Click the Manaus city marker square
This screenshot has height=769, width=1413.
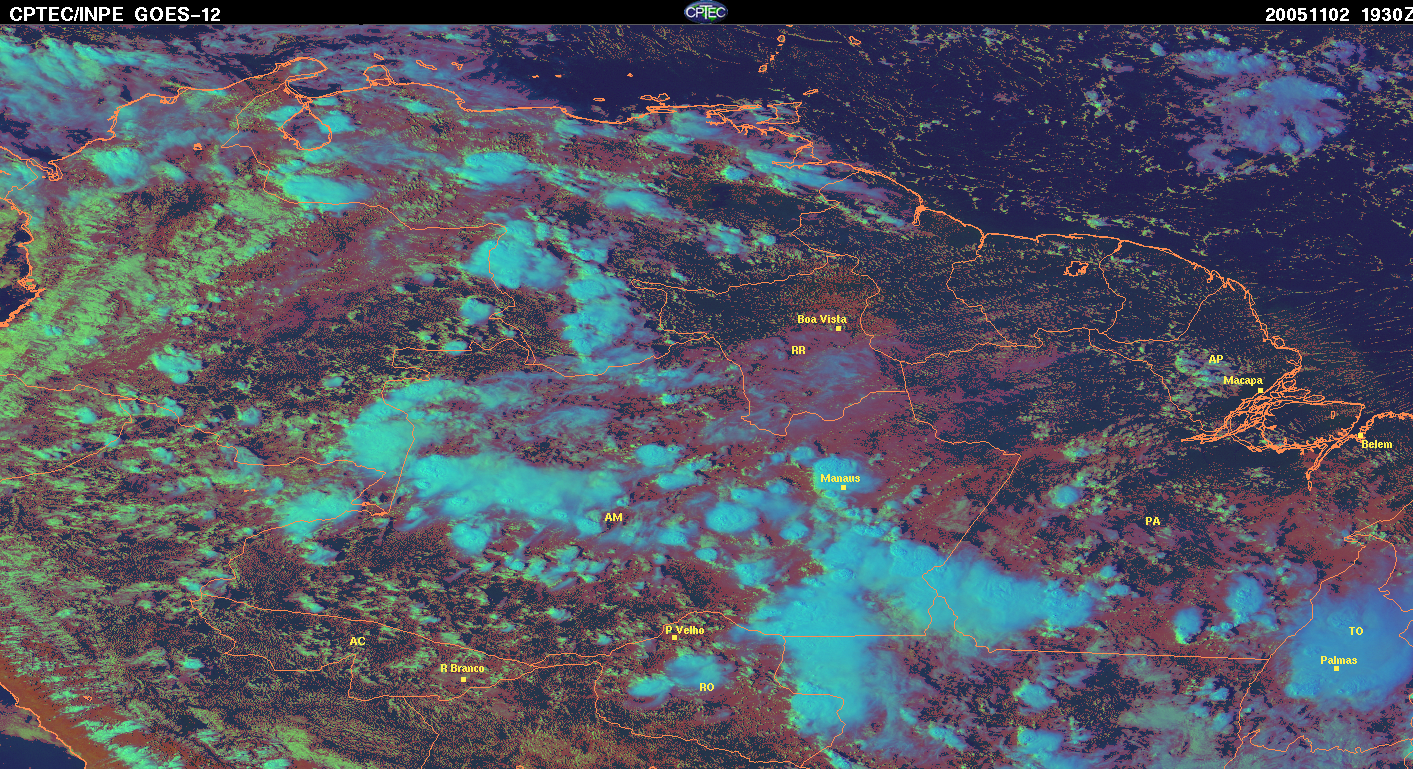[844, 488]
